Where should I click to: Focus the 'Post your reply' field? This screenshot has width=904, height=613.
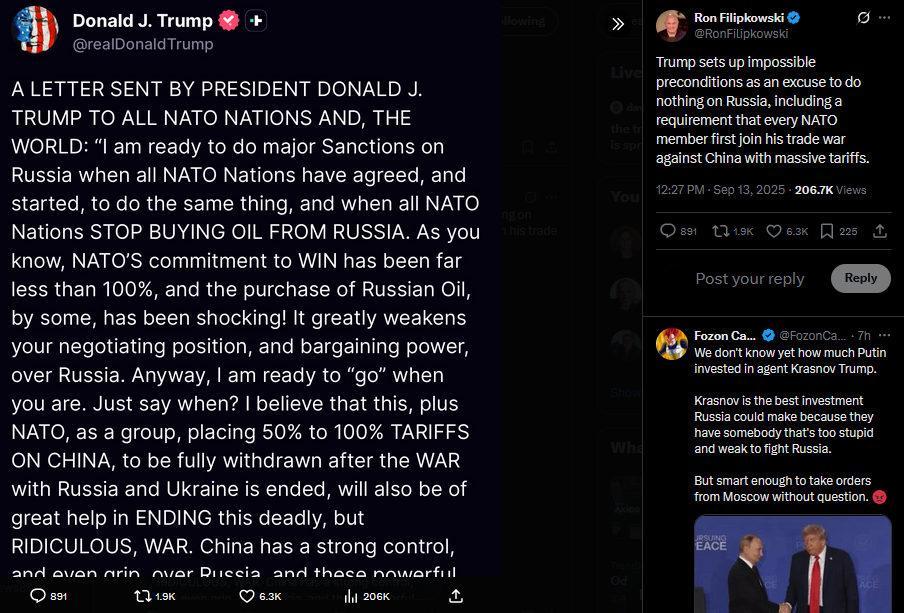click(x=749, y=279)
